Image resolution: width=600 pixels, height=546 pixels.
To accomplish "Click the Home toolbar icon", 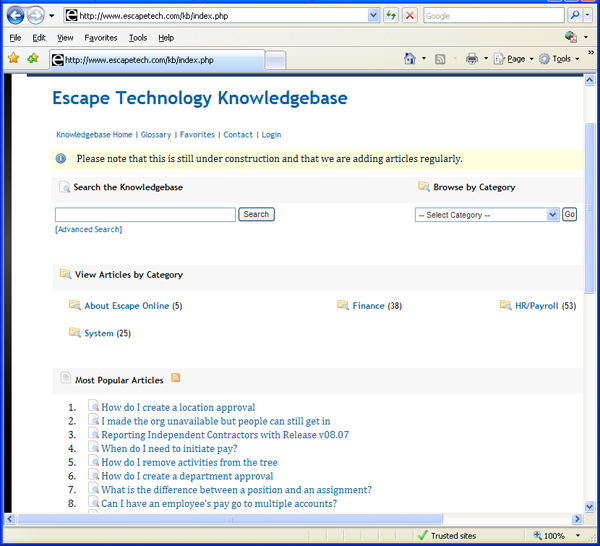I will (x=409, y=59).
